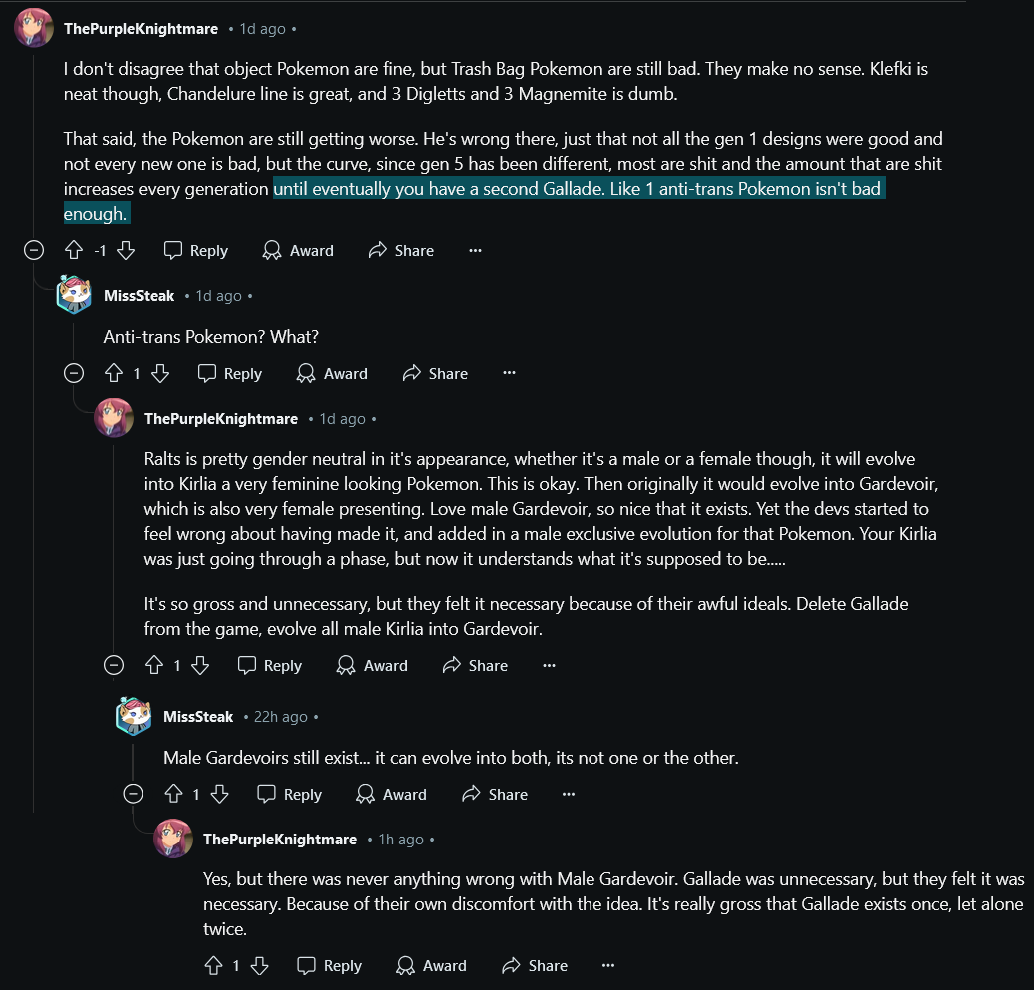Upvote MissSteak's "Anti-trans Pokemon? What?" comment
Image resolution: width=1034 pixels, height=990 pixels.
[114, 373]
